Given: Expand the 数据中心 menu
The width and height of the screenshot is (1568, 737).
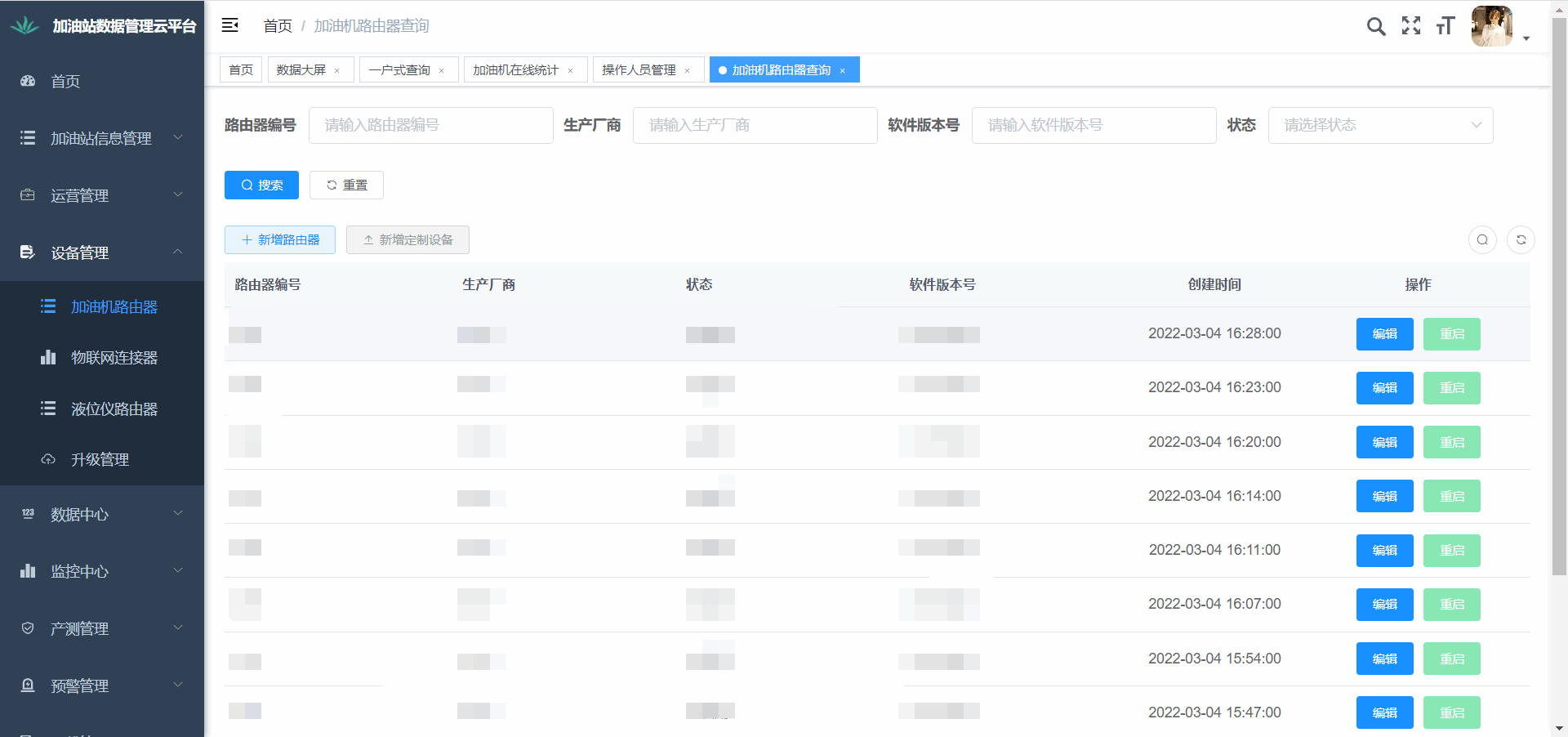Looking at the screenshot, I should (101, 514).
